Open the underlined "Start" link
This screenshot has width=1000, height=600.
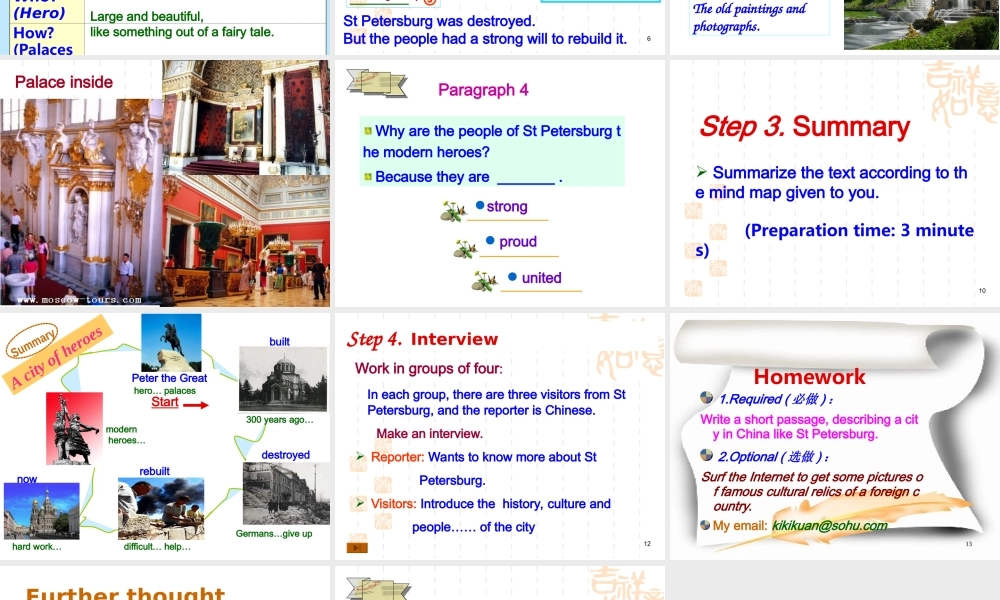coord(165,402)
